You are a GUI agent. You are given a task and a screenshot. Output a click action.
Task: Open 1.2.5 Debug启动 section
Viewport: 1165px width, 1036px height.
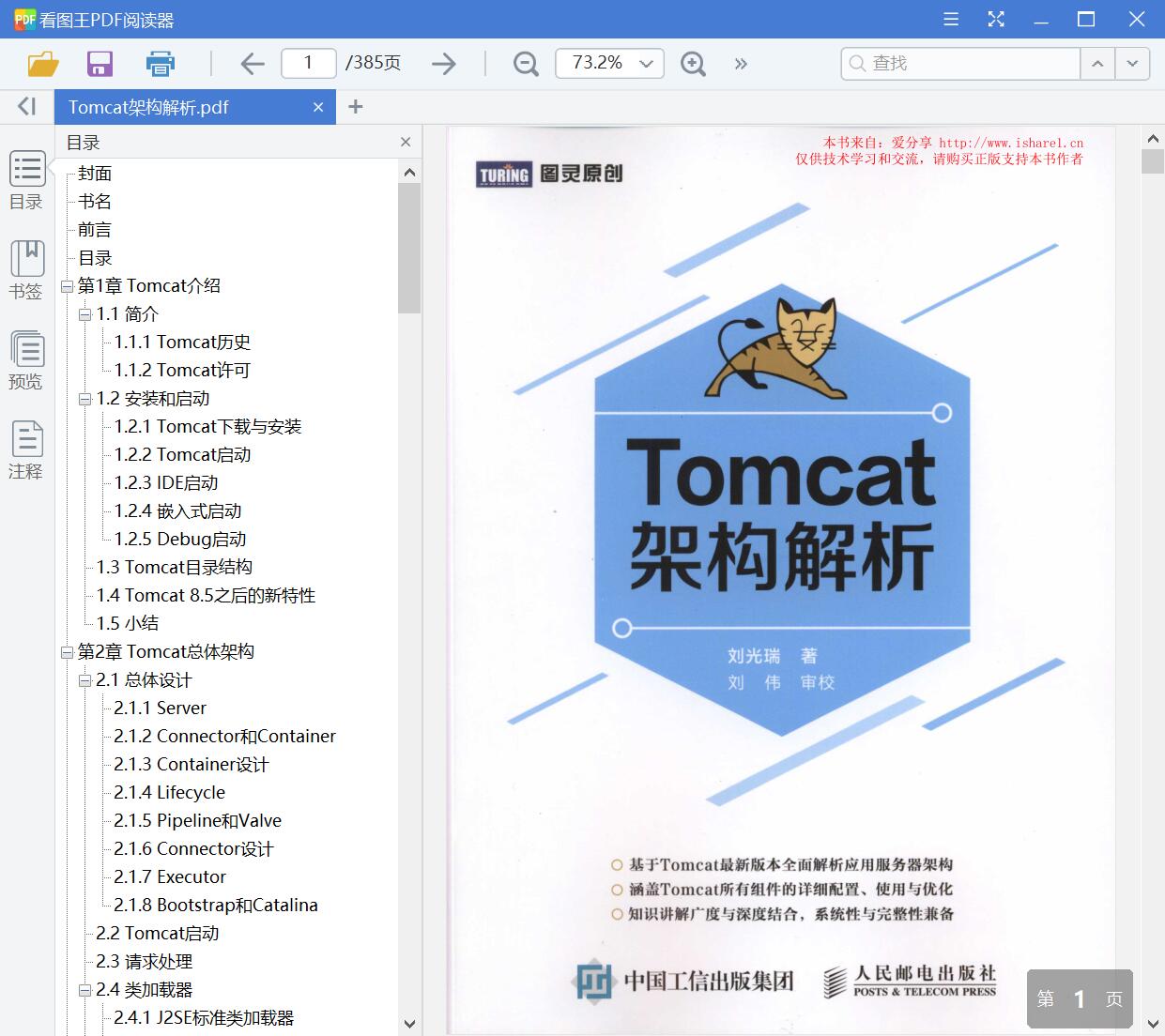[x=180, y=540]
